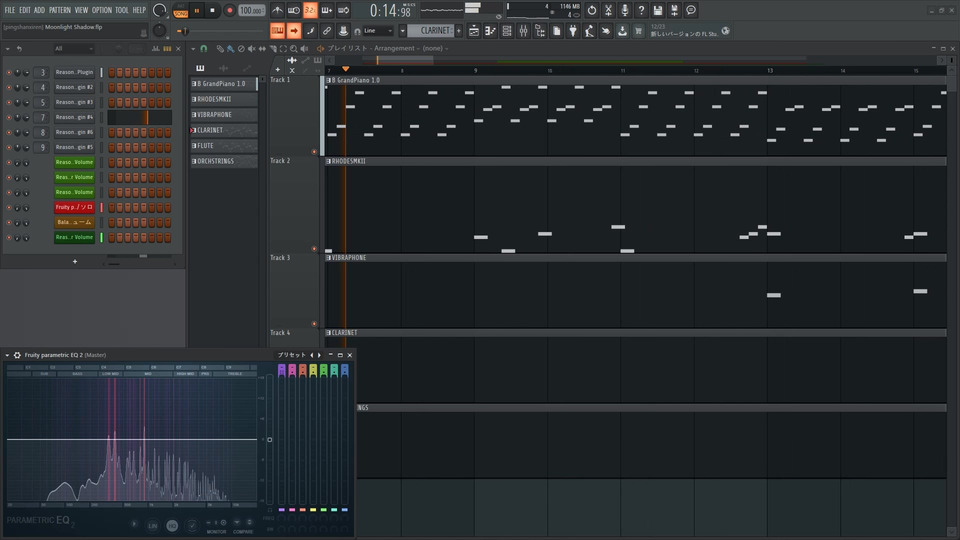Viewport: 960px width, 540px height.
Task: Open the Line snap mode dropdown
Action: (377, 31)
